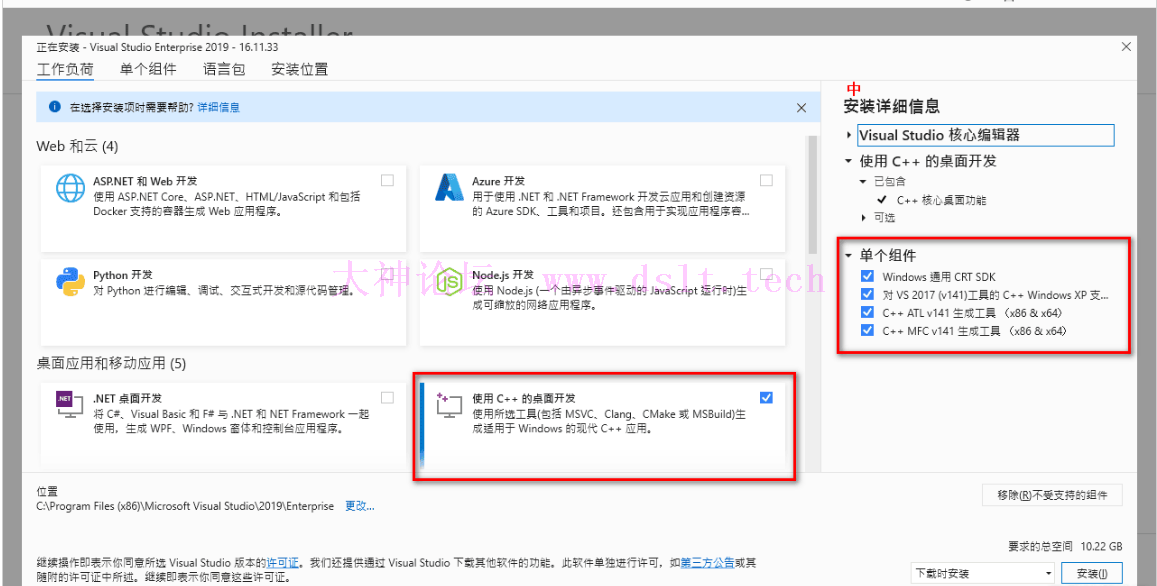Open the 许可证 license link
Viewport: 1157px width, 586px height.
[x=283, y=563]
